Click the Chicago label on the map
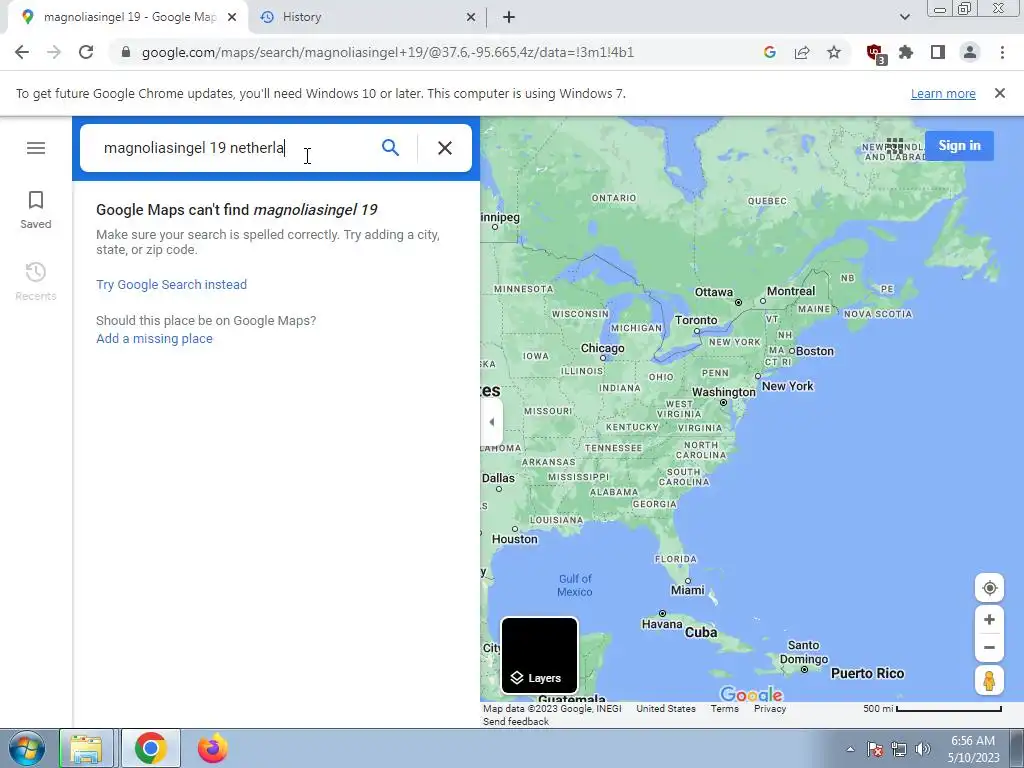 tap(603, 349)
